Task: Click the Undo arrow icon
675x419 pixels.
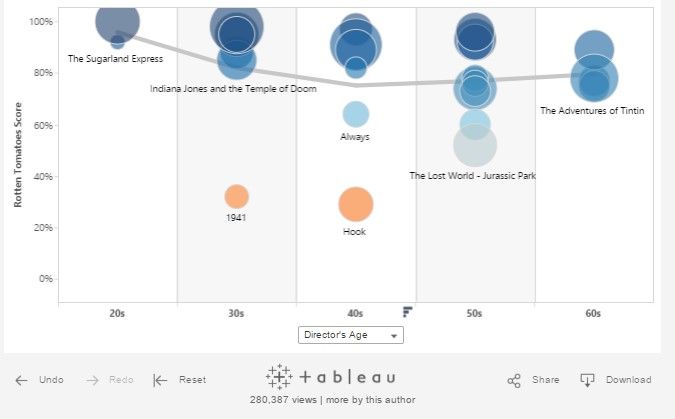Action: click(21, 380)
